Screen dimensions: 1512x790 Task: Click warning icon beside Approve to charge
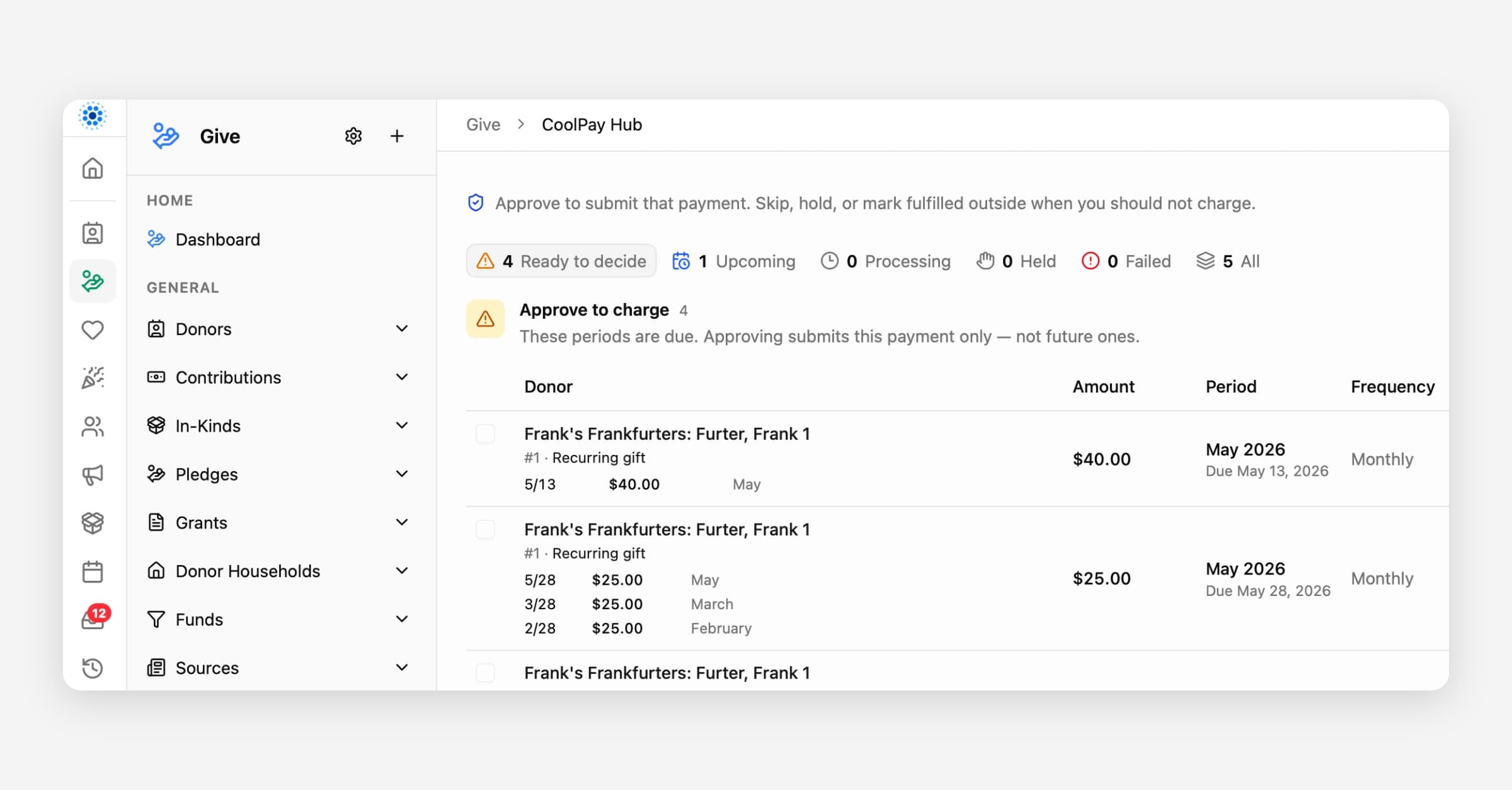(485, 319)
